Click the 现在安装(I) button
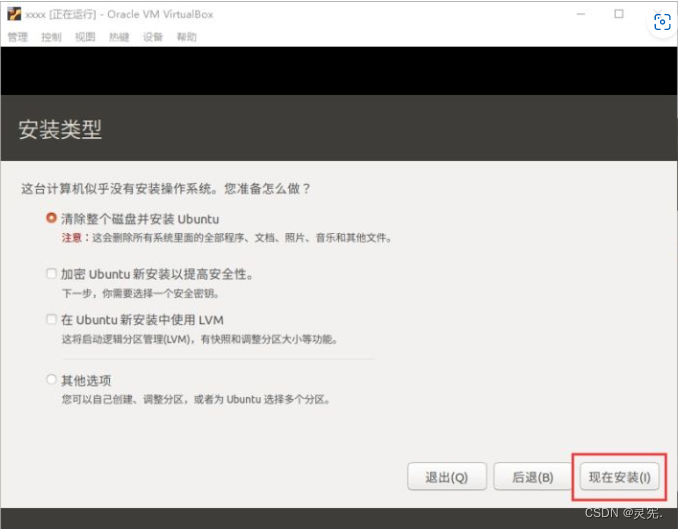 [619, 477]
